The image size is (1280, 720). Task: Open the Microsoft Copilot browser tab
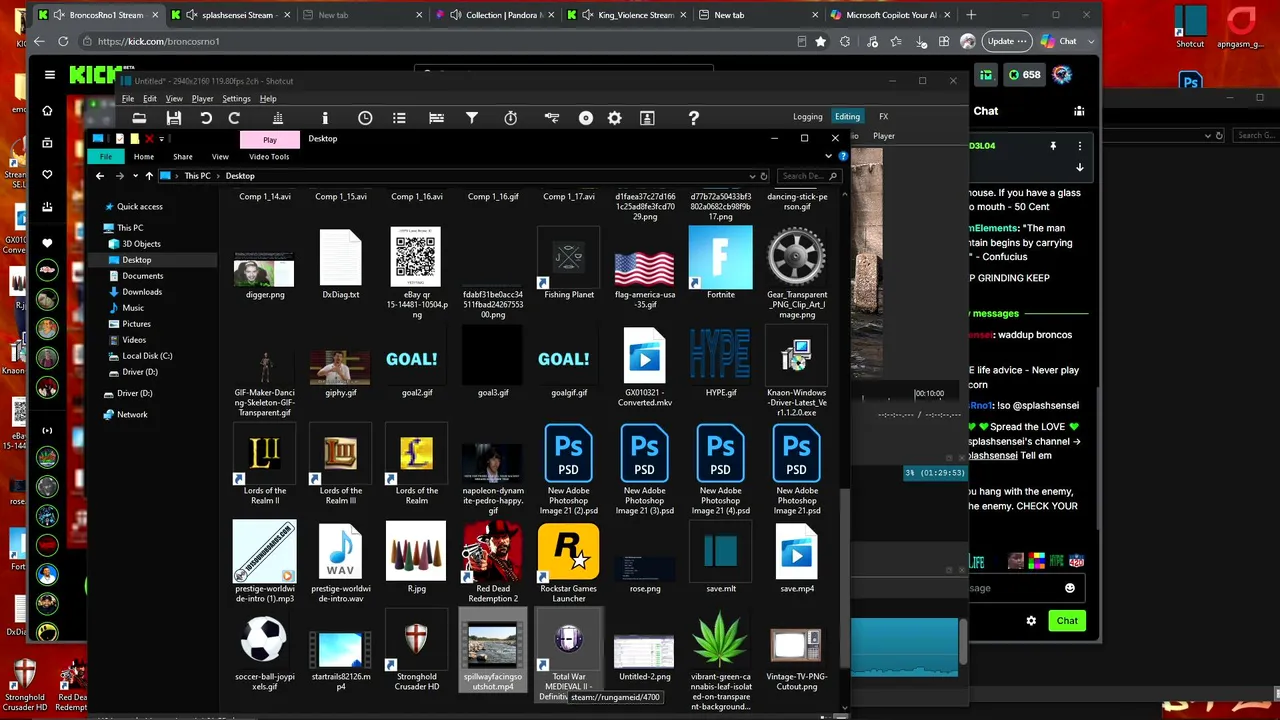(x=891, y=15)
